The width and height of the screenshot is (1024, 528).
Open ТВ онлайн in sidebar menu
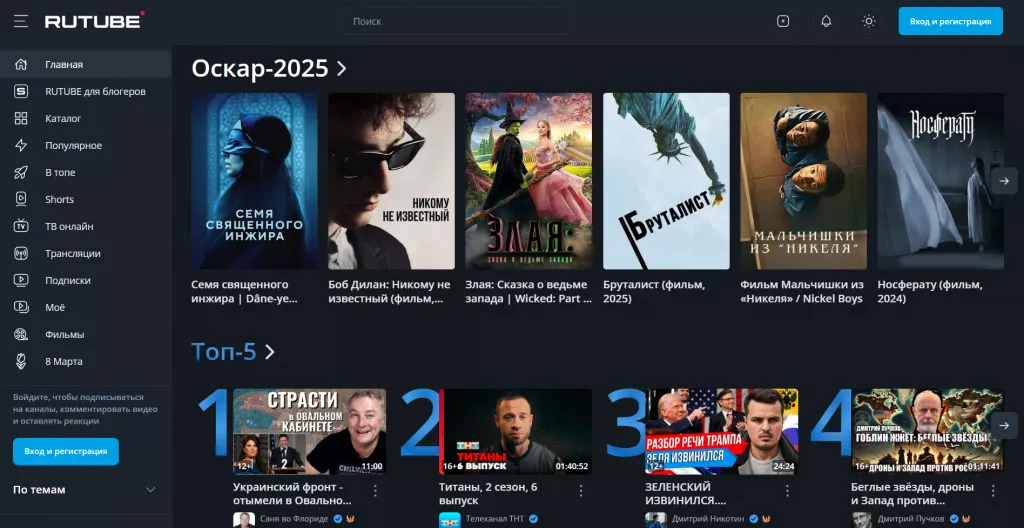86,226
